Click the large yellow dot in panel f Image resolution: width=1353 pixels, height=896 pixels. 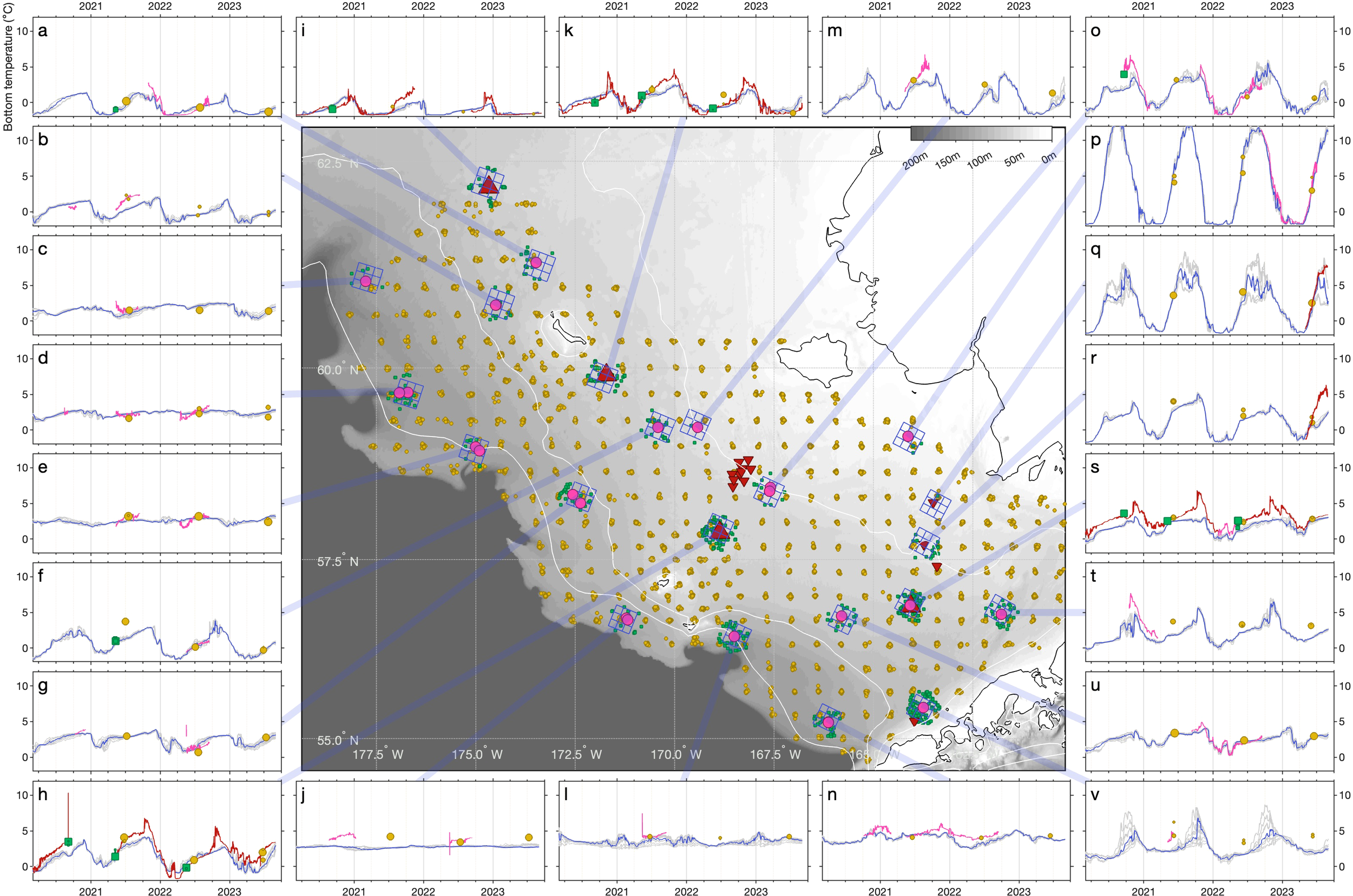tap(126, 621)
